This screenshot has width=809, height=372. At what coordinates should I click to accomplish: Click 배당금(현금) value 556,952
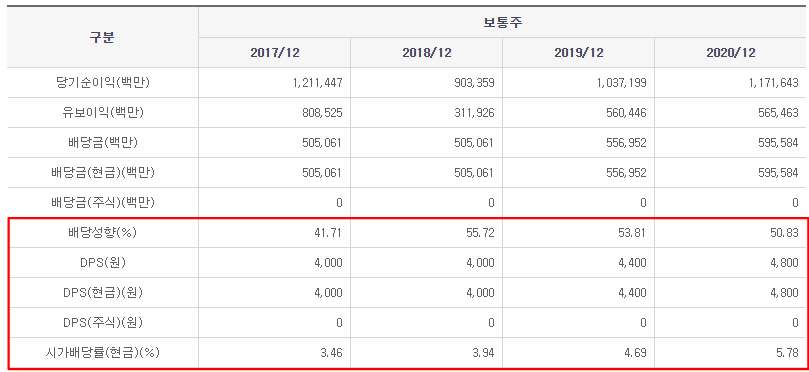pos(625,173)
